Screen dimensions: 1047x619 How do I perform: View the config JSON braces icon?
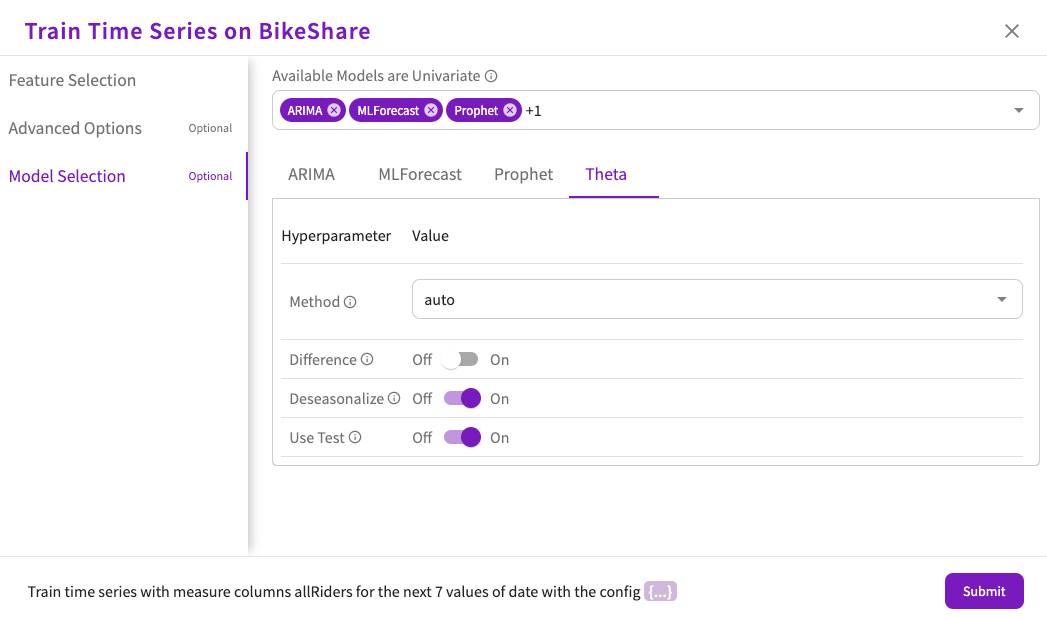[660, 592]
